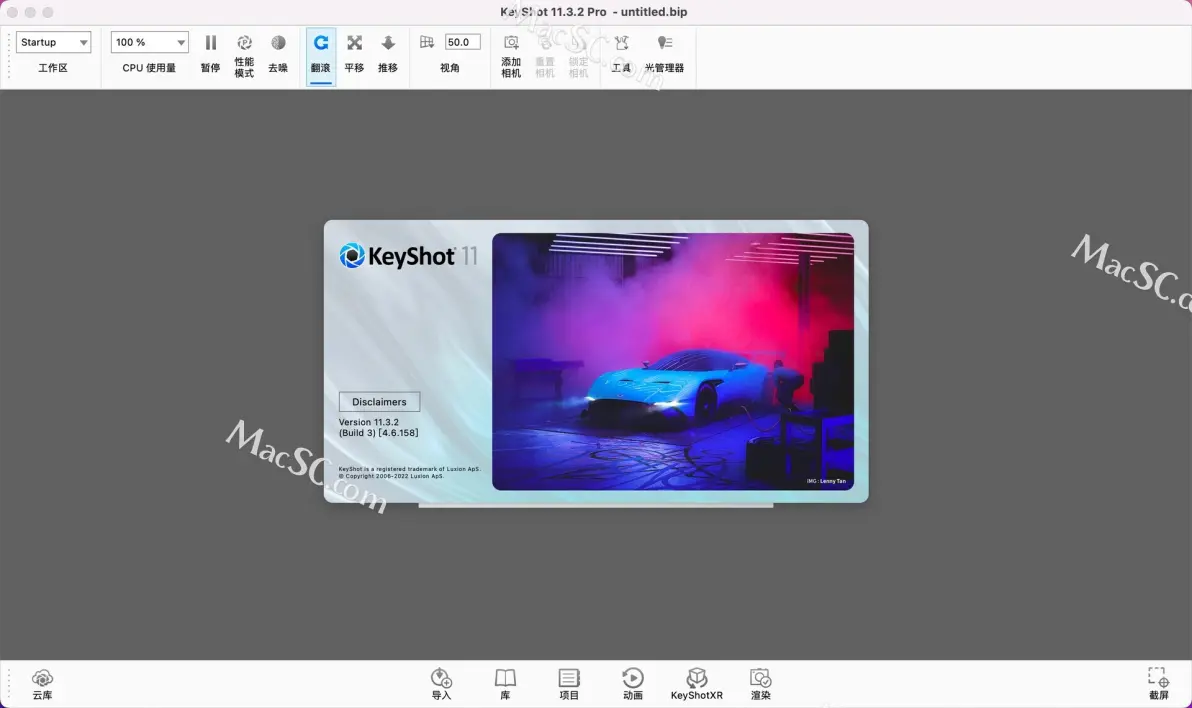The height and width of the screenshot is (708, 1192).
Task: Toggle lock camera (锁定相机)
Action: point(579,56)
